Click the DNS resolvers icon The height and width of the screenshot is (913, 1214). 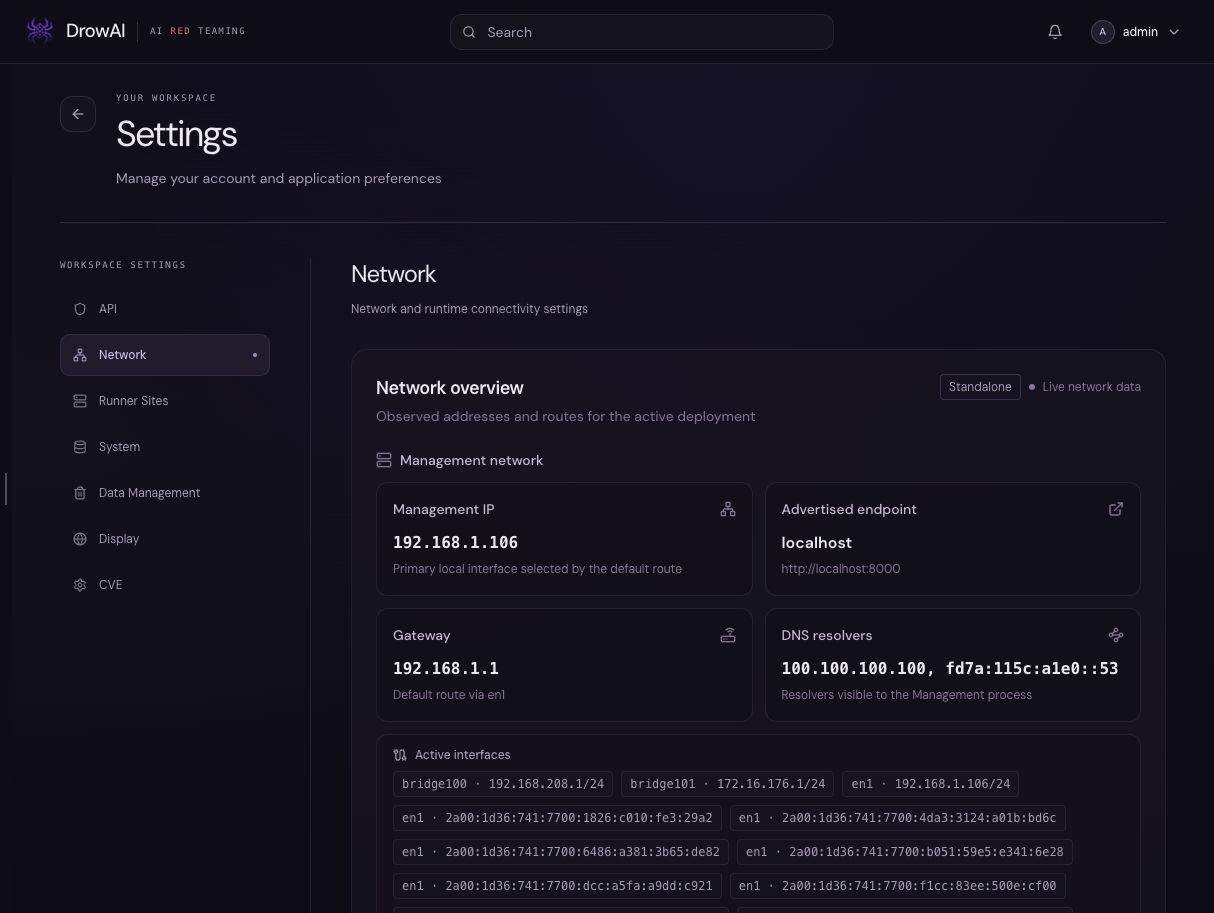(x=1116, y=635)
